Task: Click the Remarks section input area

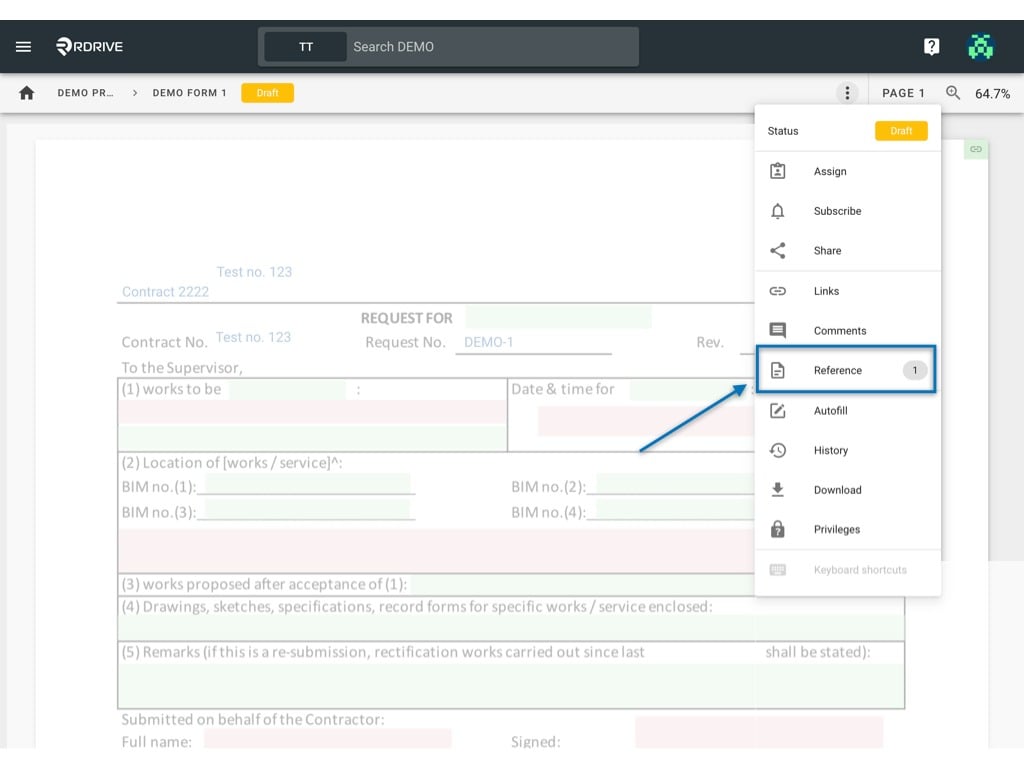Action: pos(511,686)
